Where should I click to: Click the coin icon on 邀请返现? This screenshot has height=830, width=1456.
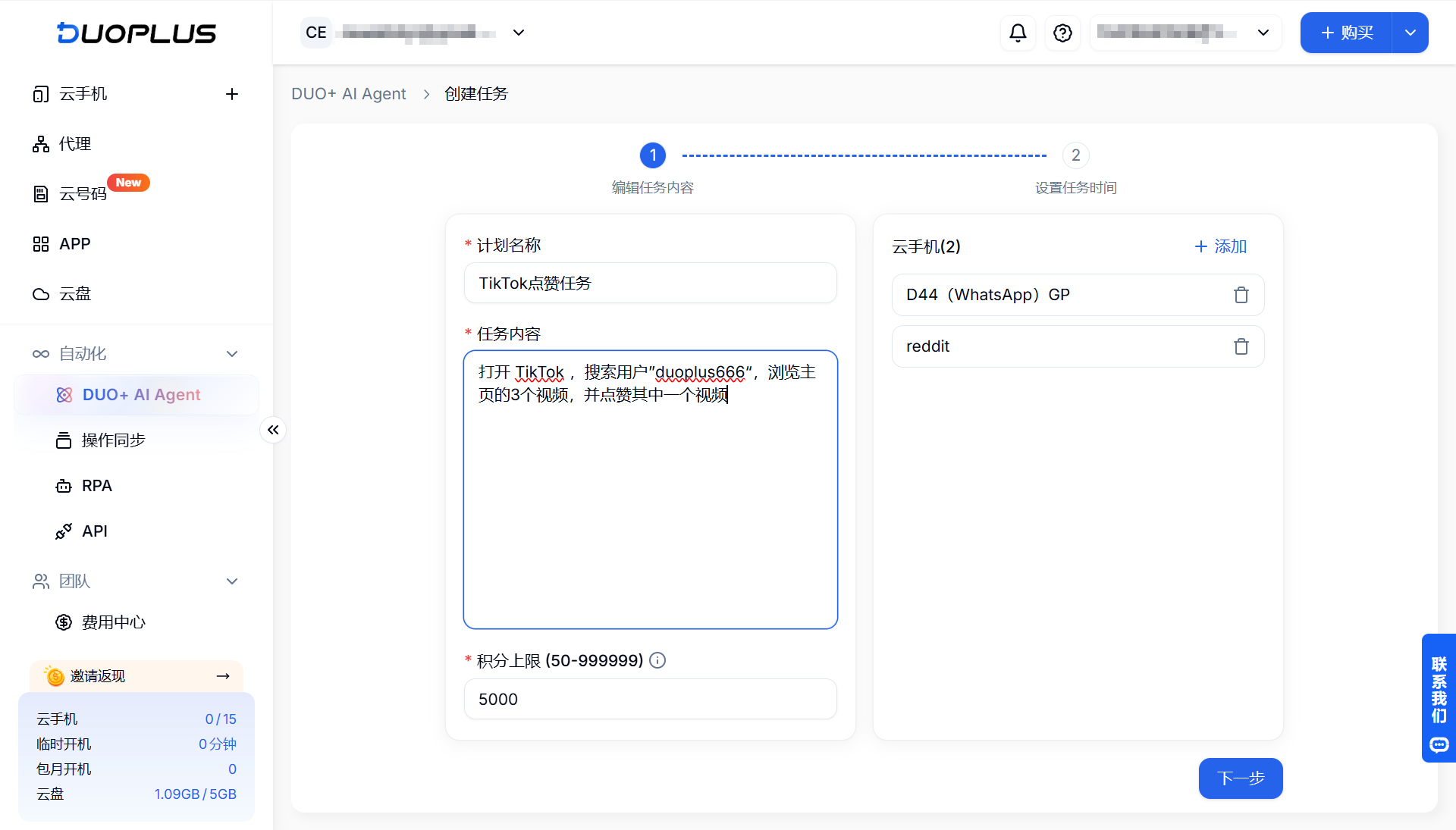pyautogui.click(x=54, y=675)
